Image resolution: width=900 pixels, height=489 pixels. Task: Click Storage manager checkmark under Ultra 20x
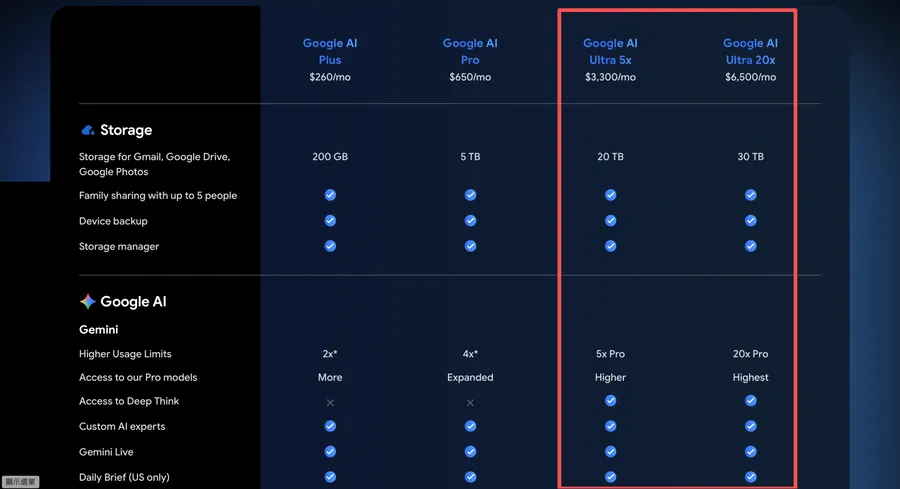click(750, 246)
